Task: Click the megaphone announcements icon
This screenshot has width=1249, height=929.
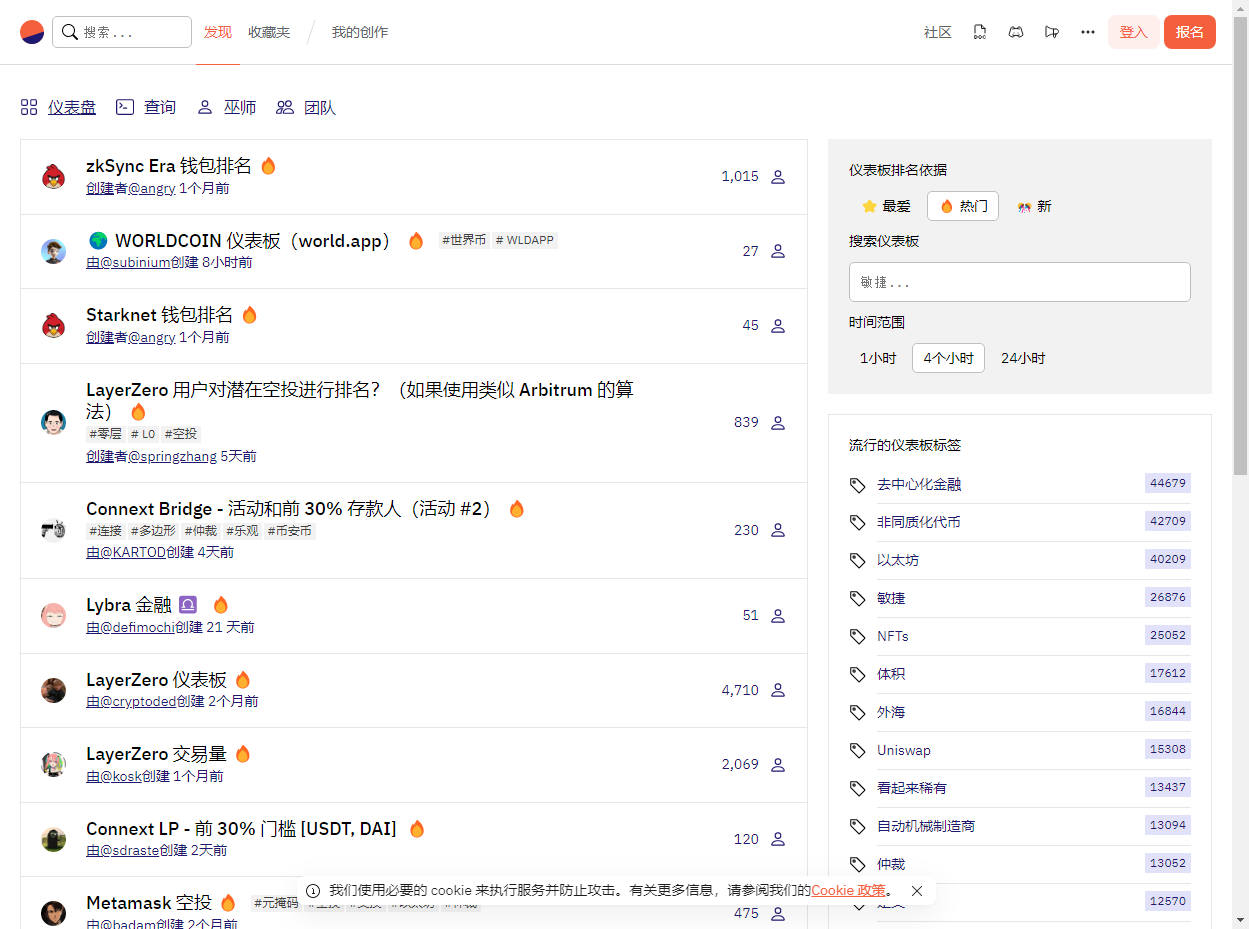Action: point(1051,32)
